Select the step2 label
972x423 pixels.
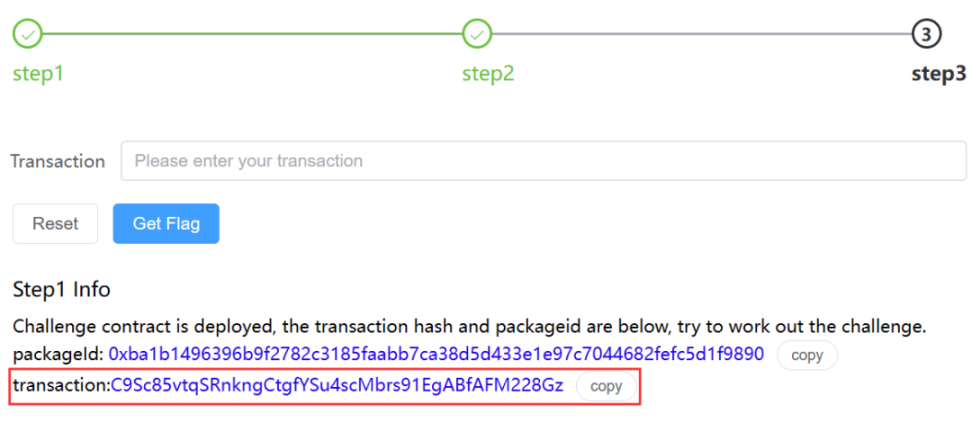pyautogui.click(x=488, y=73)
